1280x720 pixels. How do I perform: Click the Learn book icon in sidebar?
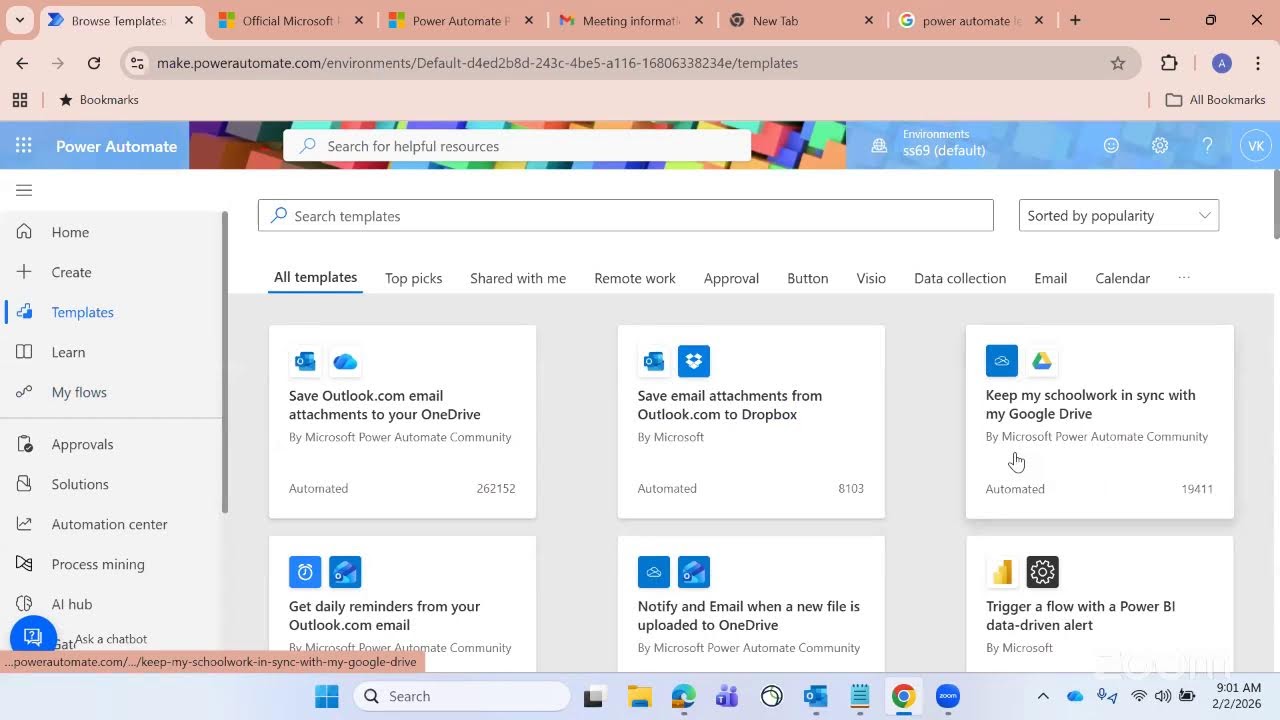[x=25, y=352]
